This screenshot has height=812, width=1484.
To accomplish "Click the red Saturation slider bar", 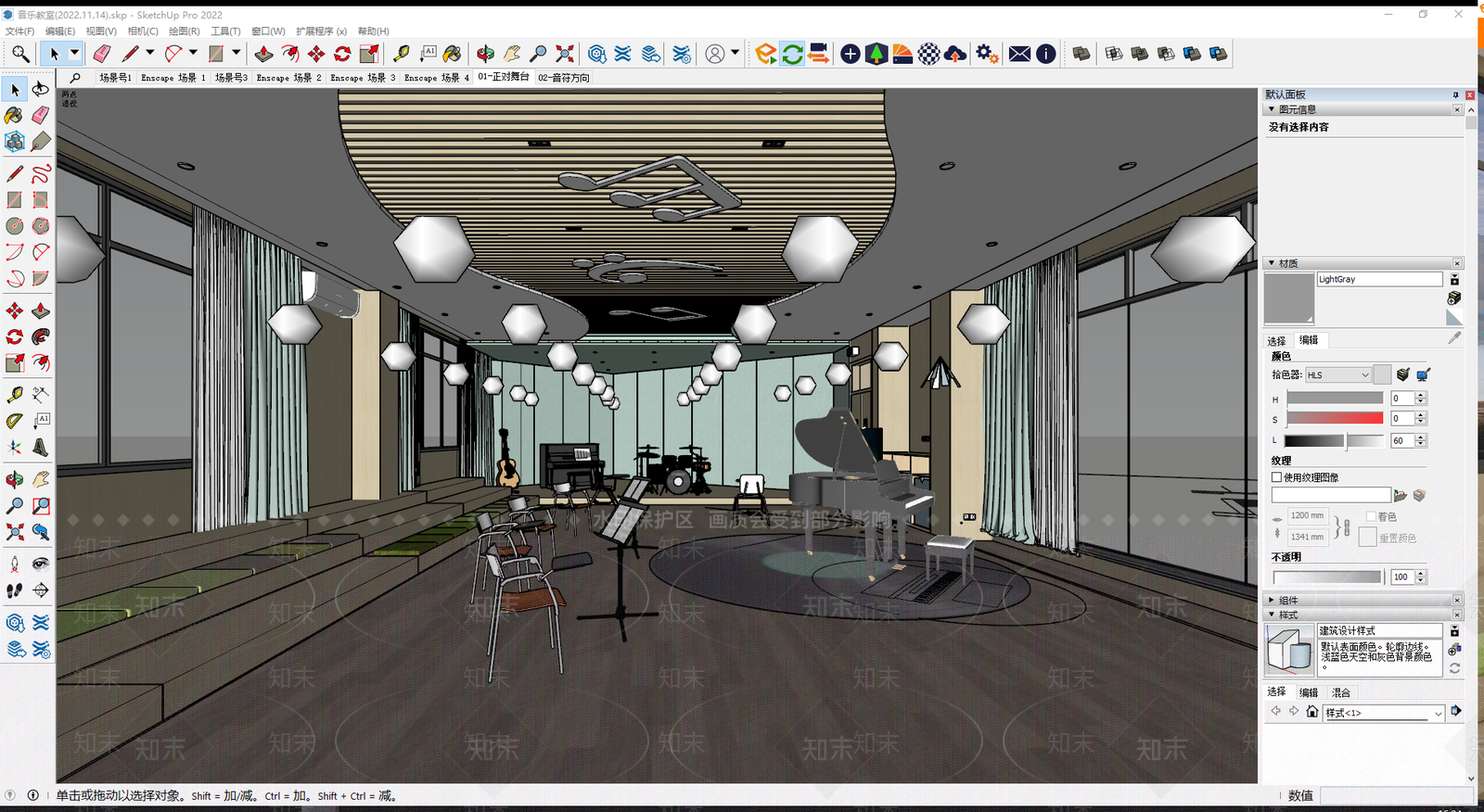I will 1335,419.
